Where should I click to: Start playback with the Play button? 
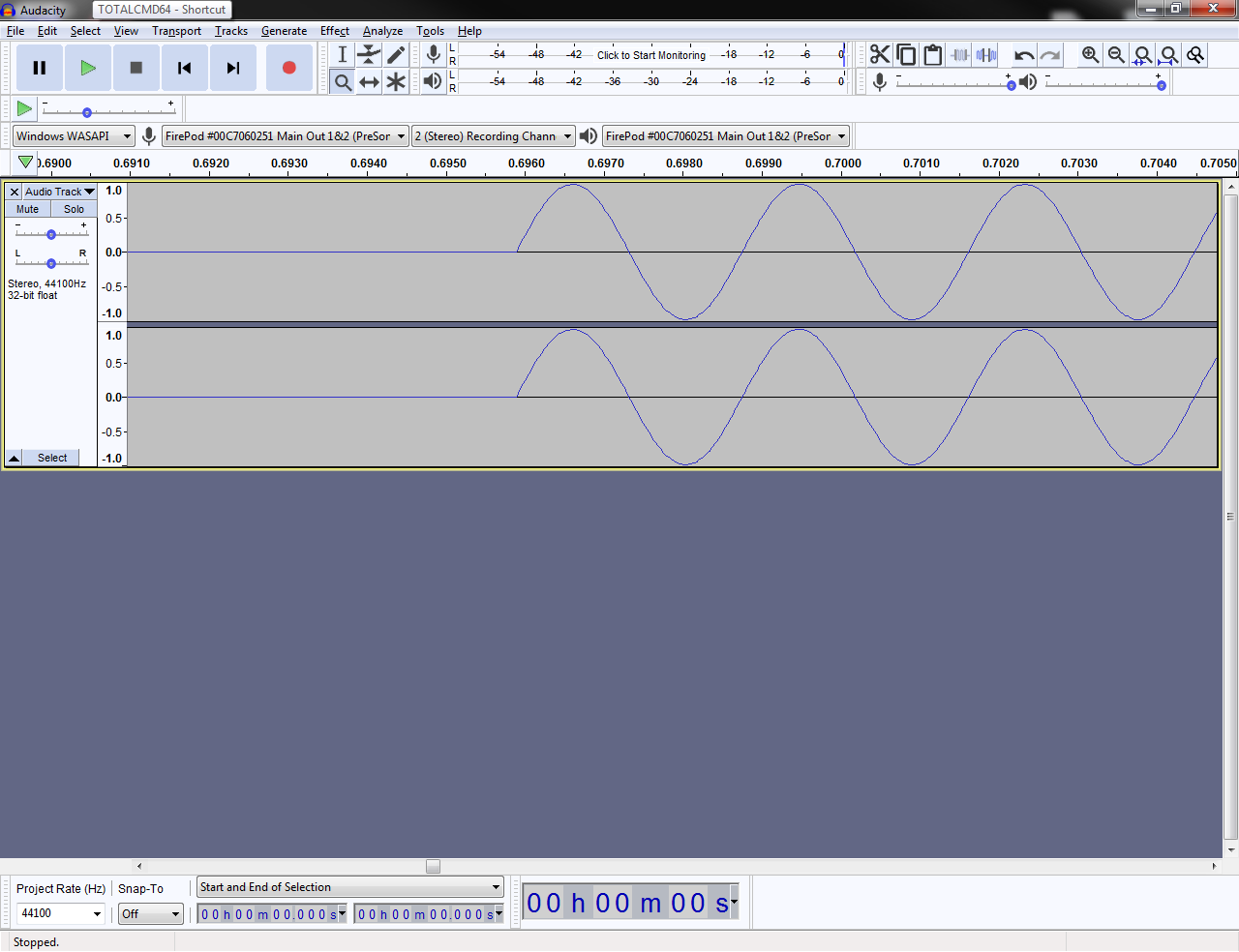point(88,68)
